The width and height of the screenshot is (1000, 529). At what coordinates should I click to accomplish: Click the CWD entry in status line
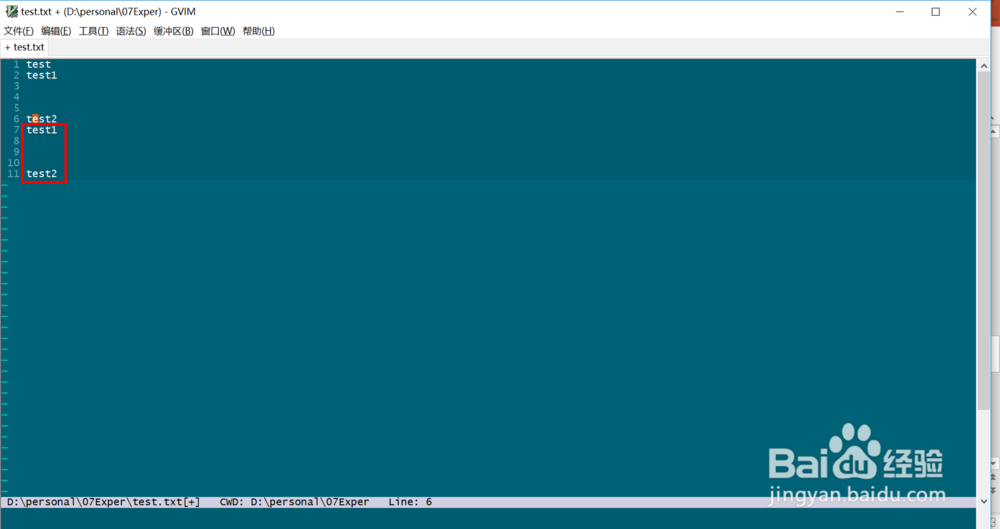pos(294,502)
